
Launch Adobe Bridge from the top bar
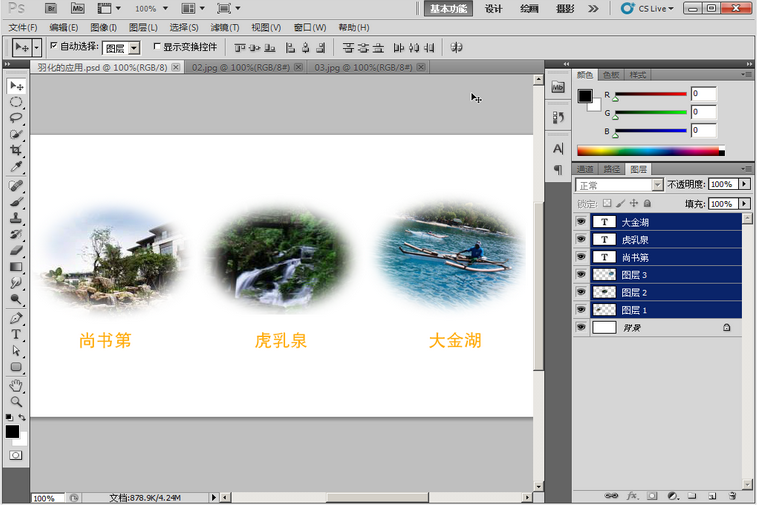click(x=51, y=8)
